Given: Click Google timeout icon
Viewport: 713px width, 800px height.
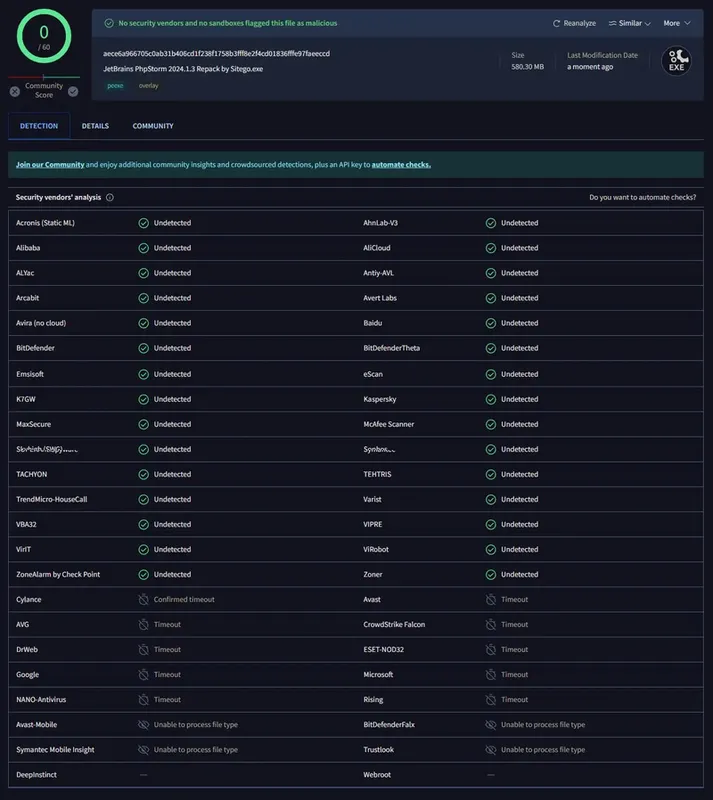Looking at the screenshot, I should (143, 674).
